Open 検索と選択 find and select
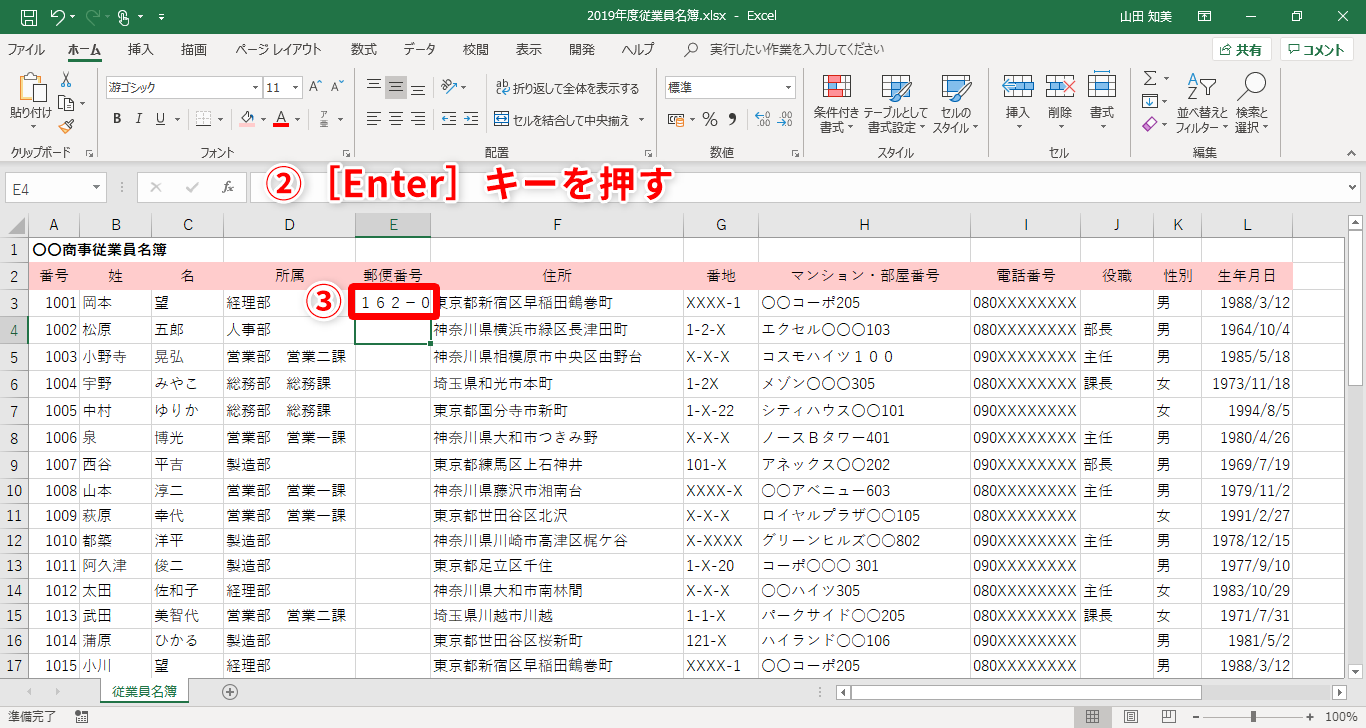1366x728 pixels. tap(1251, 104)
